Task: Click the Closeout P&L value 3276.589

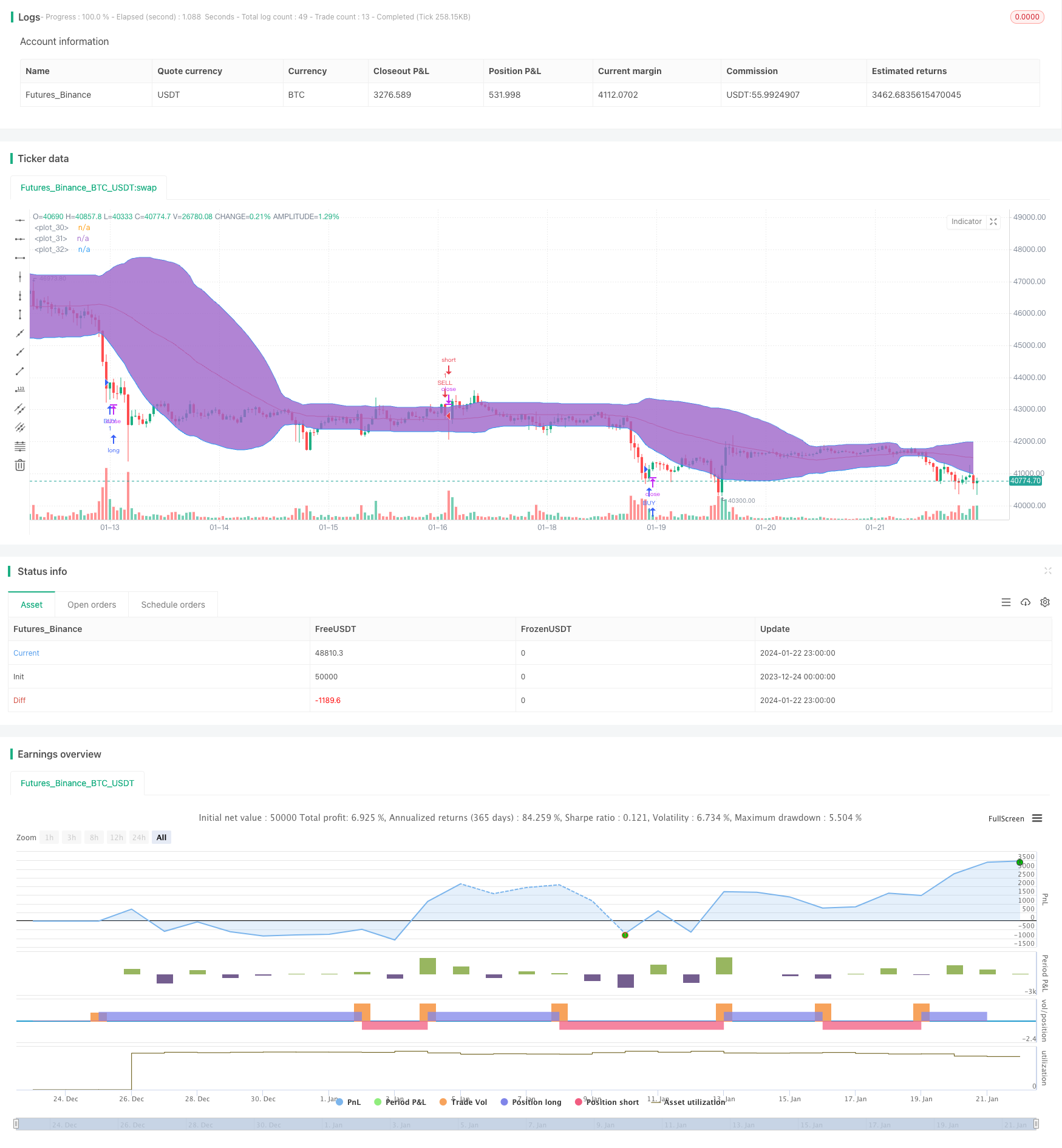Action: (392, 95)
